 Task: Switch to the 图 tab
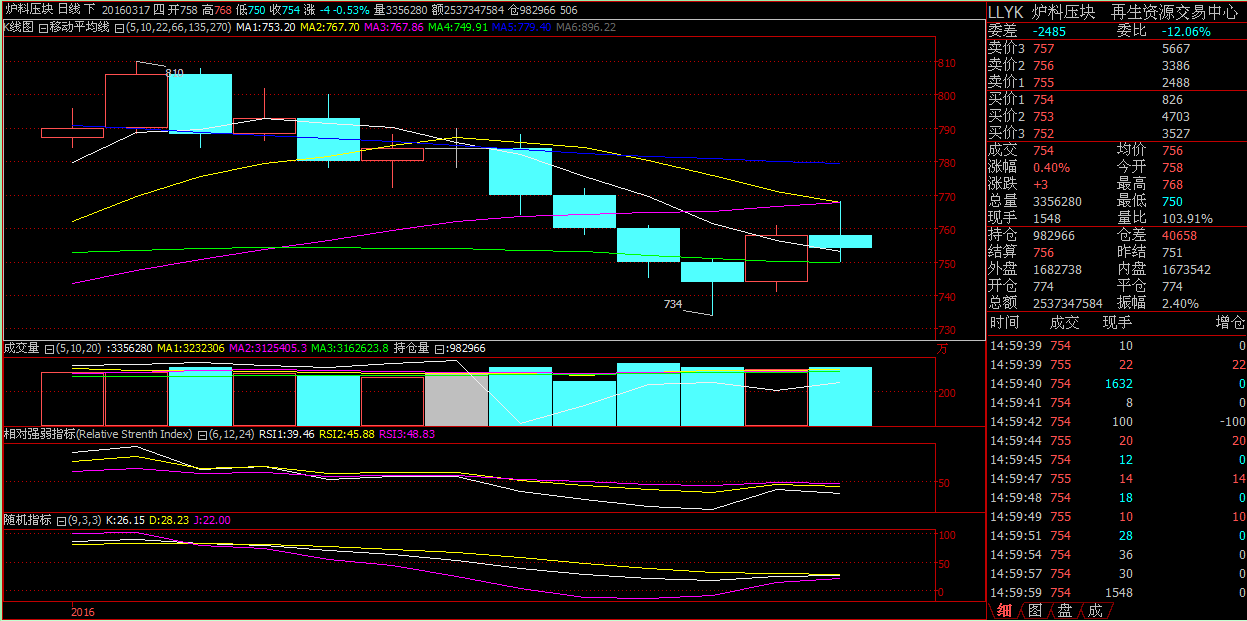tap(1034, 611)
